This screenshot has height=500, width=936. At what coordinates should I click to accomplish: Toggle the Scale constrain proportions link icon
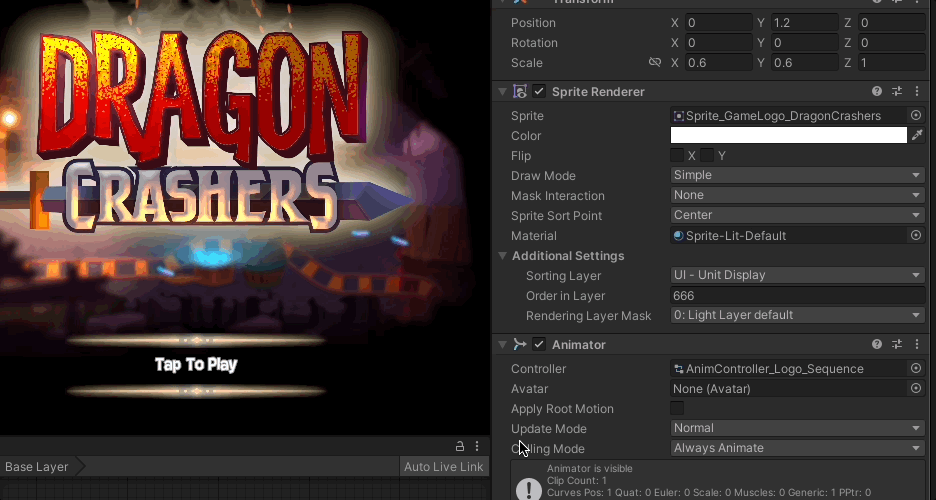pyautogui.click(x=655, y=62)
